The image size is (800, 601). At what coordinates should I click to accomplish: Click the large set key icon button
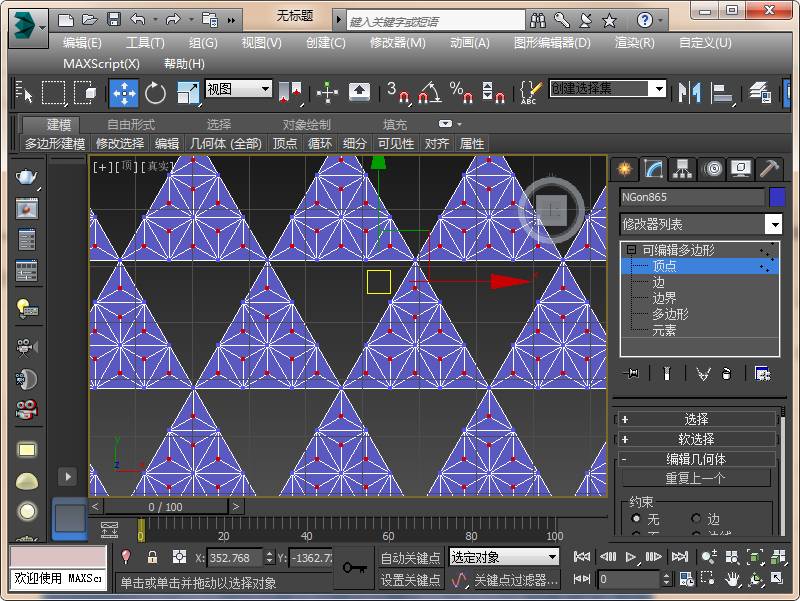coord(354,568)
